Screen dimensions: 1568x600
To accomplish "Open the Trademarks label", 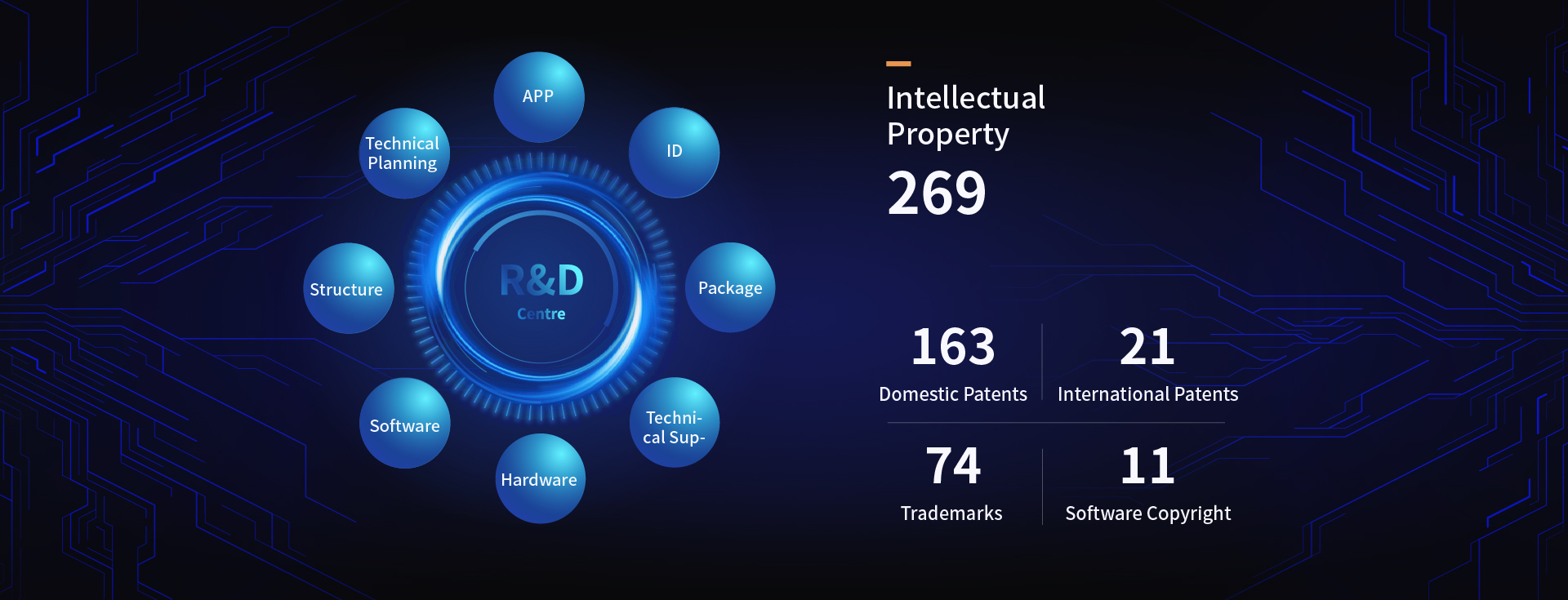I will (951, 513).
